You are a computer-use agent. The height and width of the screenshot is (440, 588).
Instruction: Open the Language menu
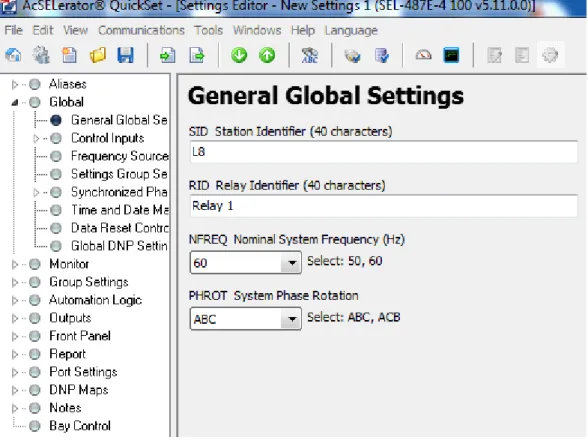(351, 30)
